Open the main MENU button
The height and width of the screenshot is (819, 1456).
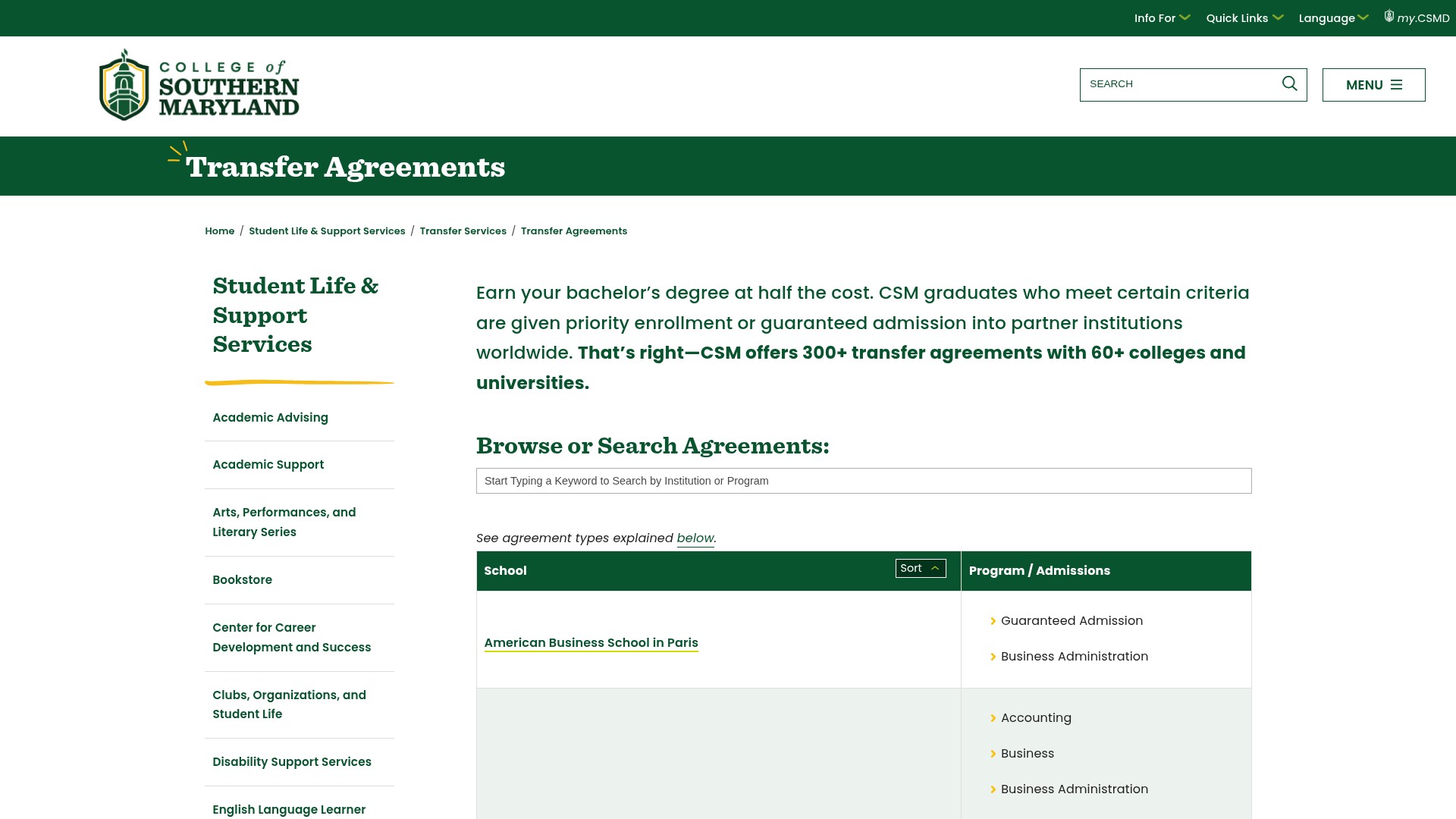pyautogui.click(x=1373, y=85)
